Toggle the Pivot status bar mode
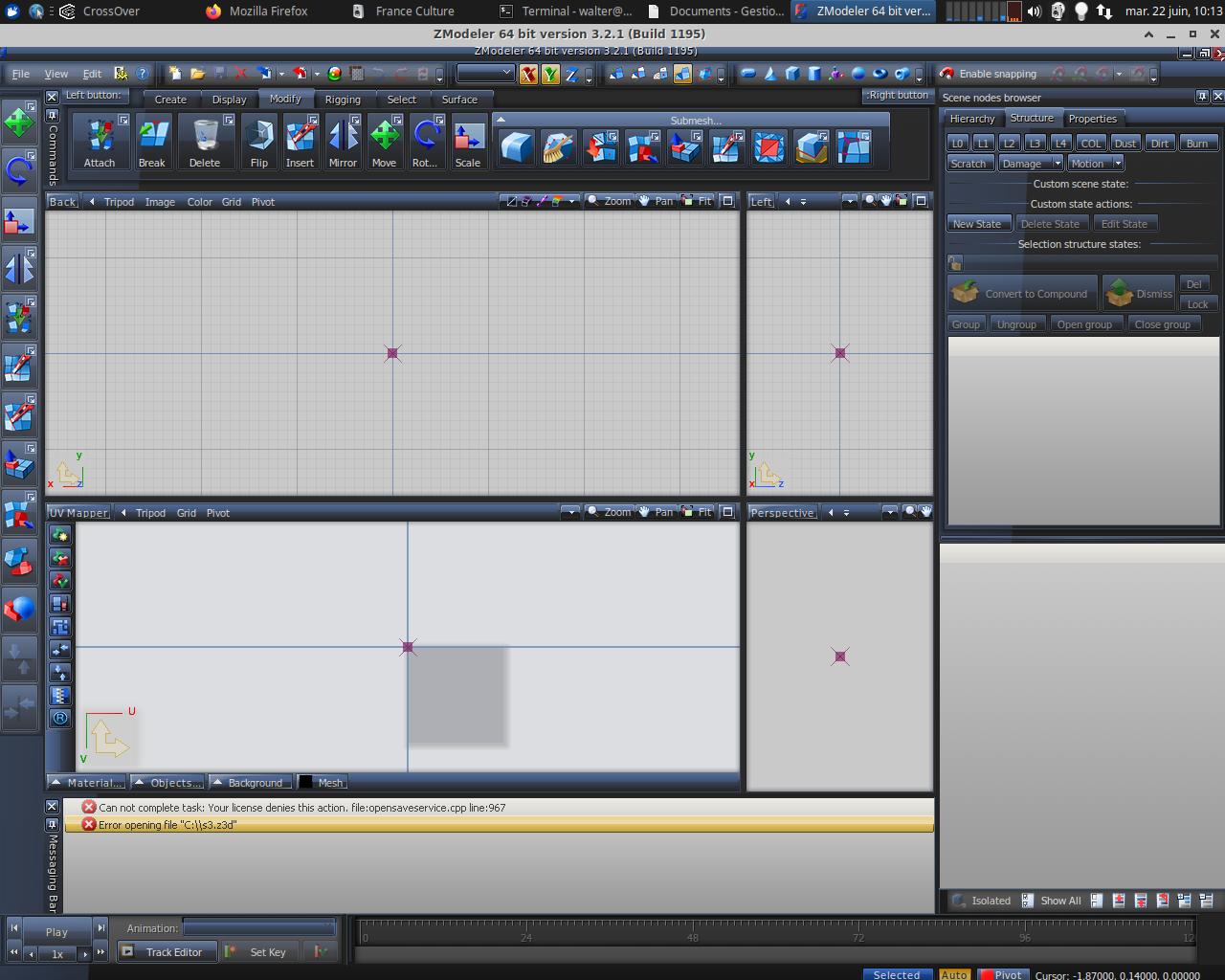This screenshot has height=980, width=1225. pyautogui.click(x=1001, y=974)
